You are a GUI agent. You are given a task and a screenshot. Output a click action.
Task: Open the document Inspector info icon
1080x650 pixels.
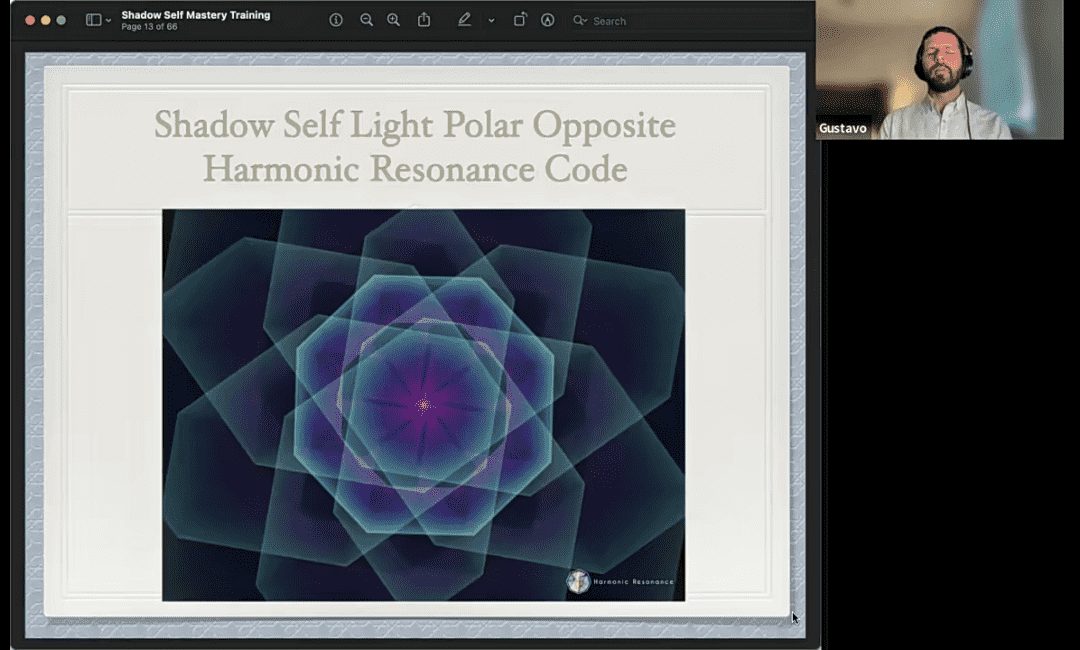336,20
